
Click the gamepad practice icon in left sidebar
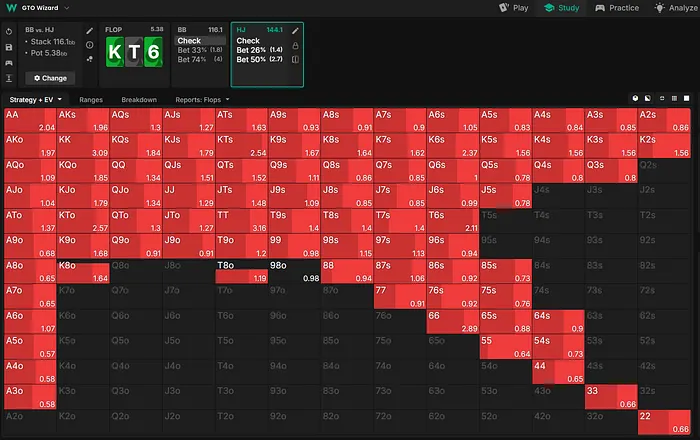pos(9,62)
